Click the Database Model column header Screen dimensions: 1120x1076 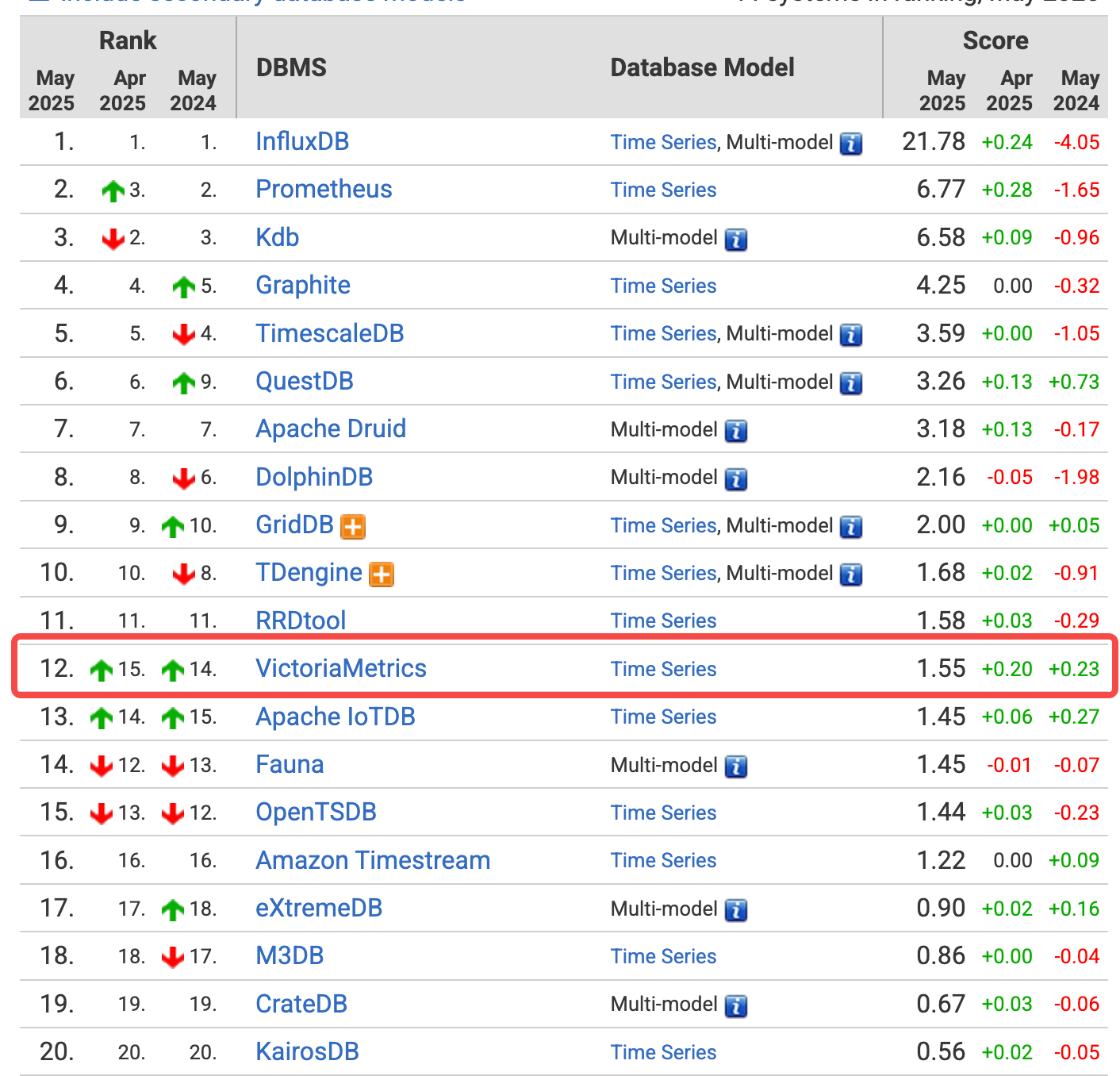pyautogui.click(x=702, y=67)
